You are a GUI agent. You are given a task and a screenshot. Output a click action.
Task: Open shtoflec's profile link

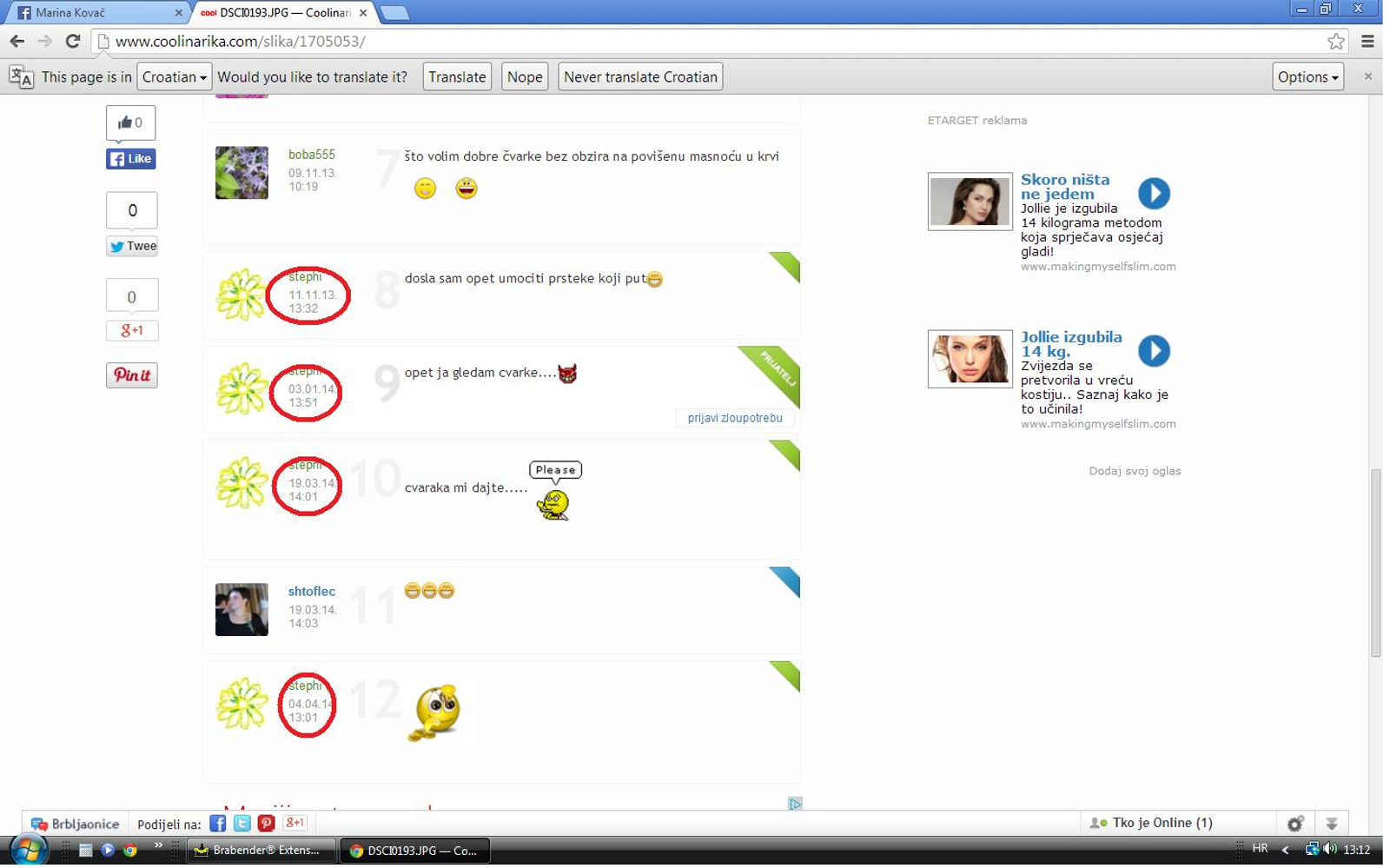point(312,591)
